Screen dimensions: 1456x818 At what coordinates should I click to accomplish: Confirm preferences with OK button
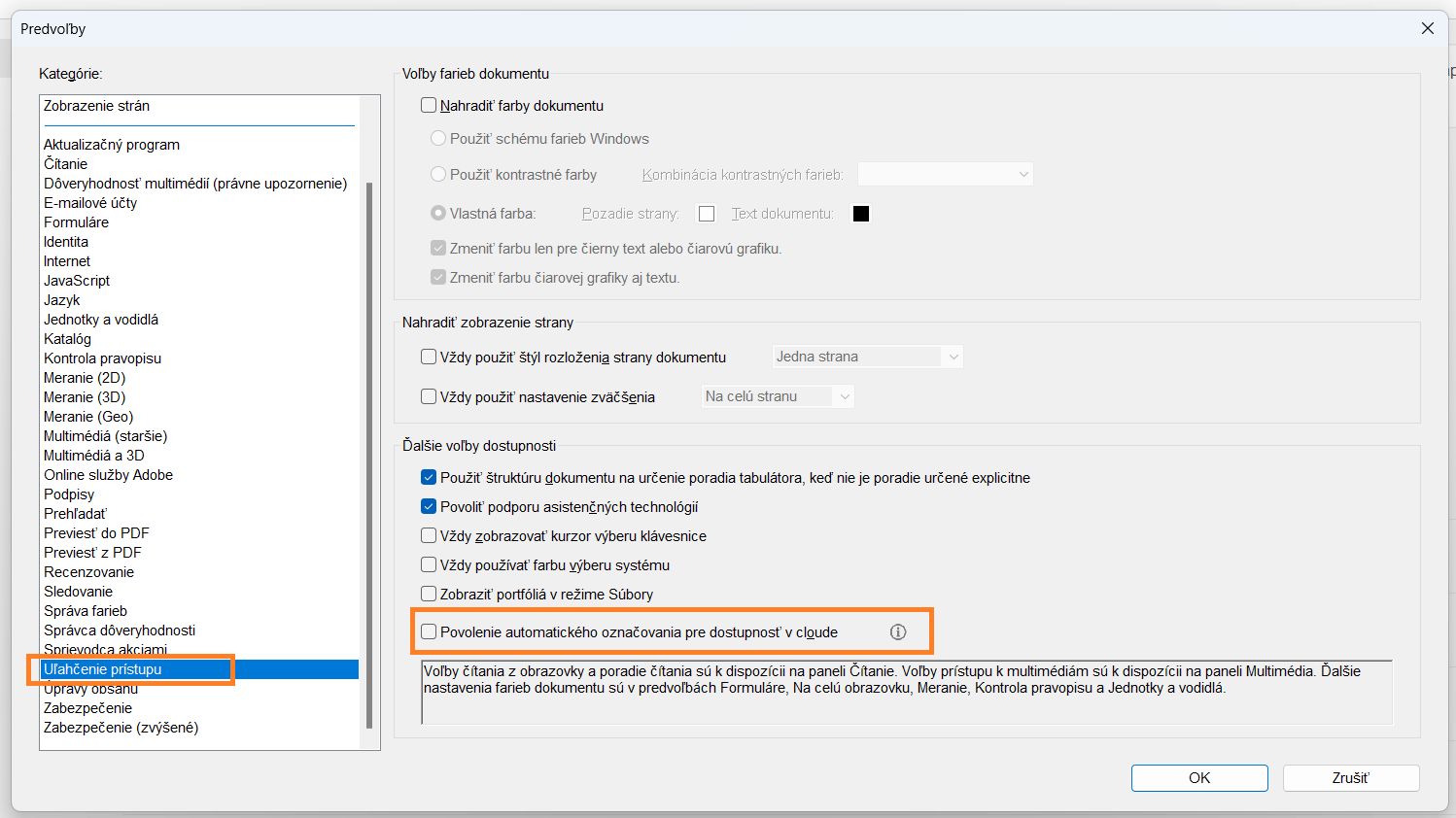click(1199, 778)
